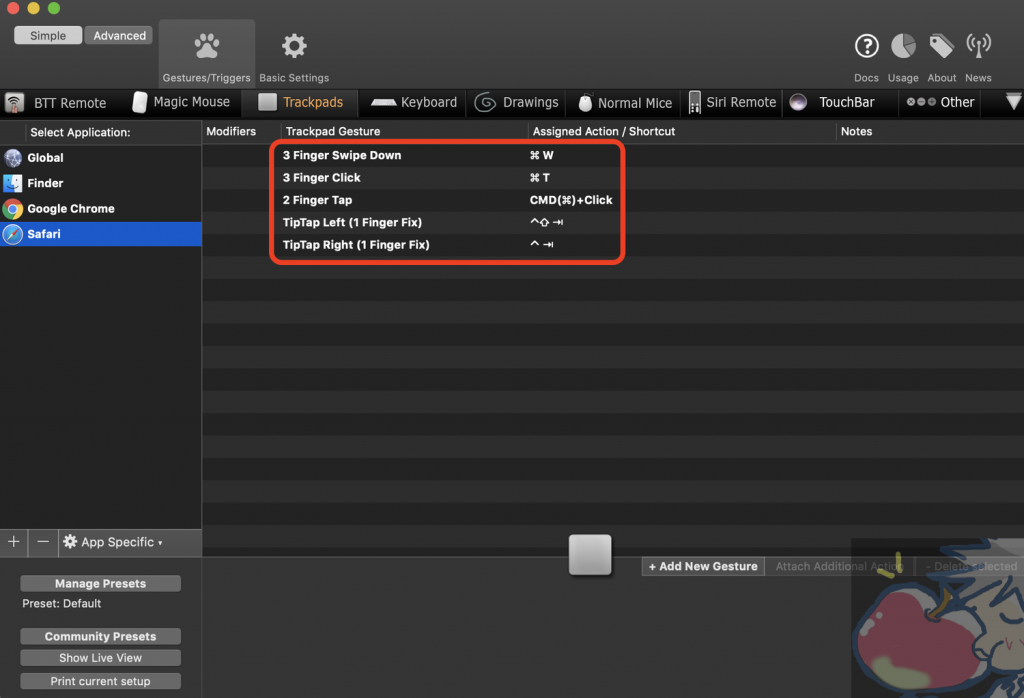Switch to Advanced mode
Viewport: 1024px width, 698px height.
(119, 35)
